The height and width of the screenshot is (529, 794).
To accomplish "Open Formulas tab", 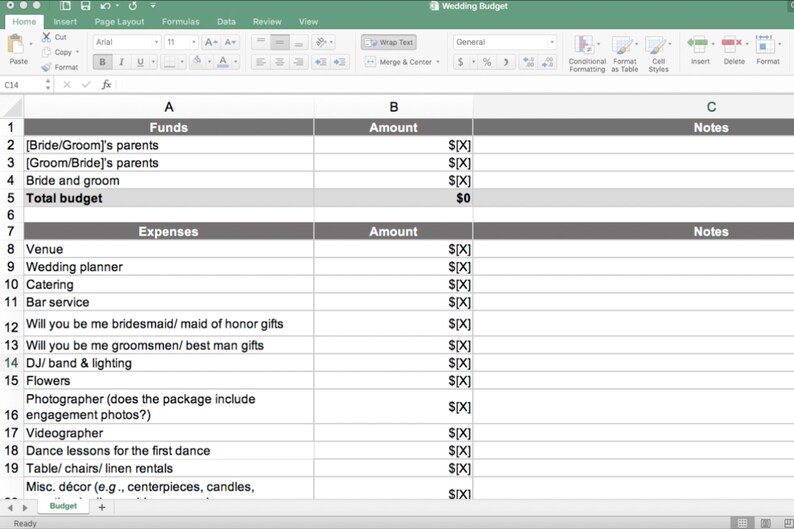I will (180, 22).
